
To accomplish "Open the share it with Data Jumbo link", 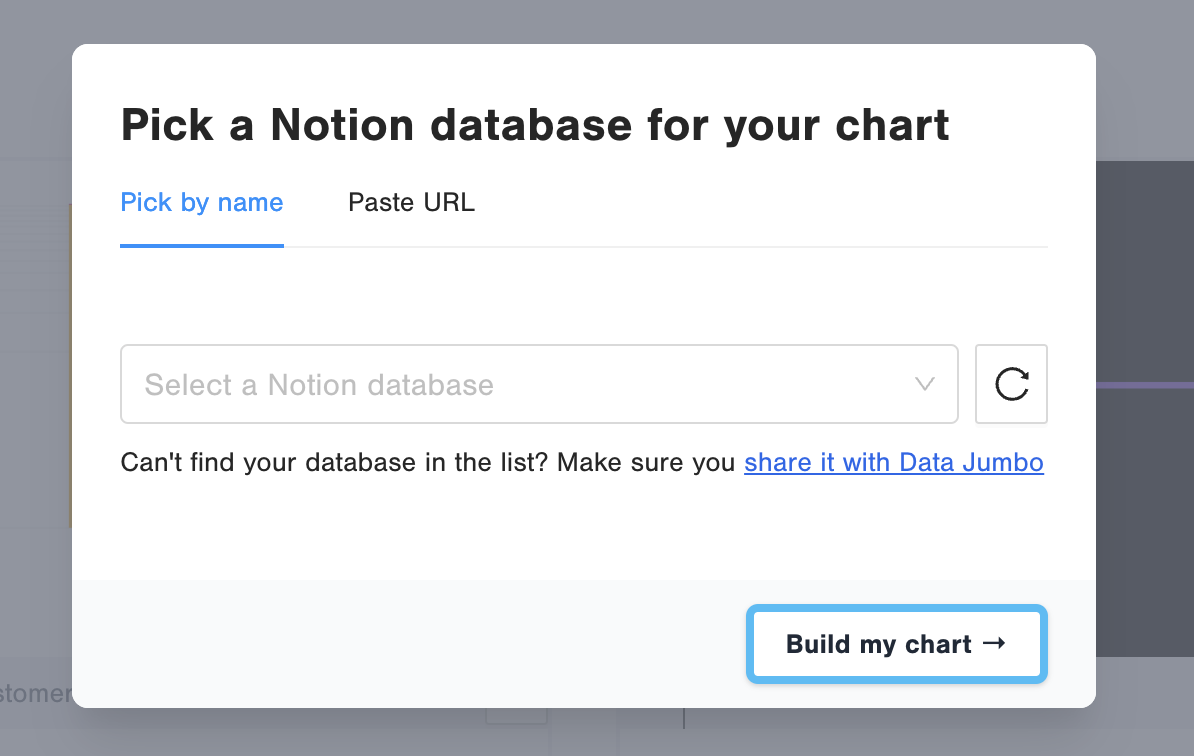I will (x=893, y=463).
